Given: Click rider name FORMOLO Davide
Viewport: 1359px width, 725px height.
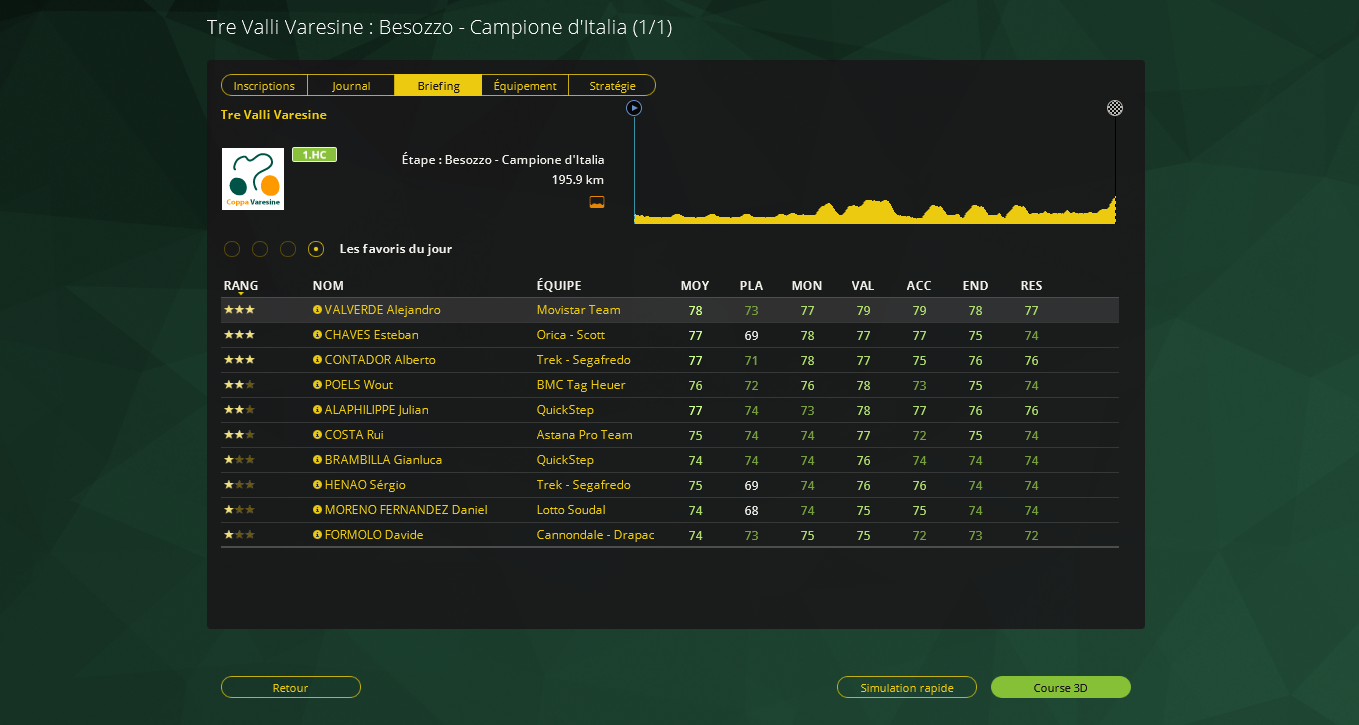Looking at the screenshot, I should point(374,535).
